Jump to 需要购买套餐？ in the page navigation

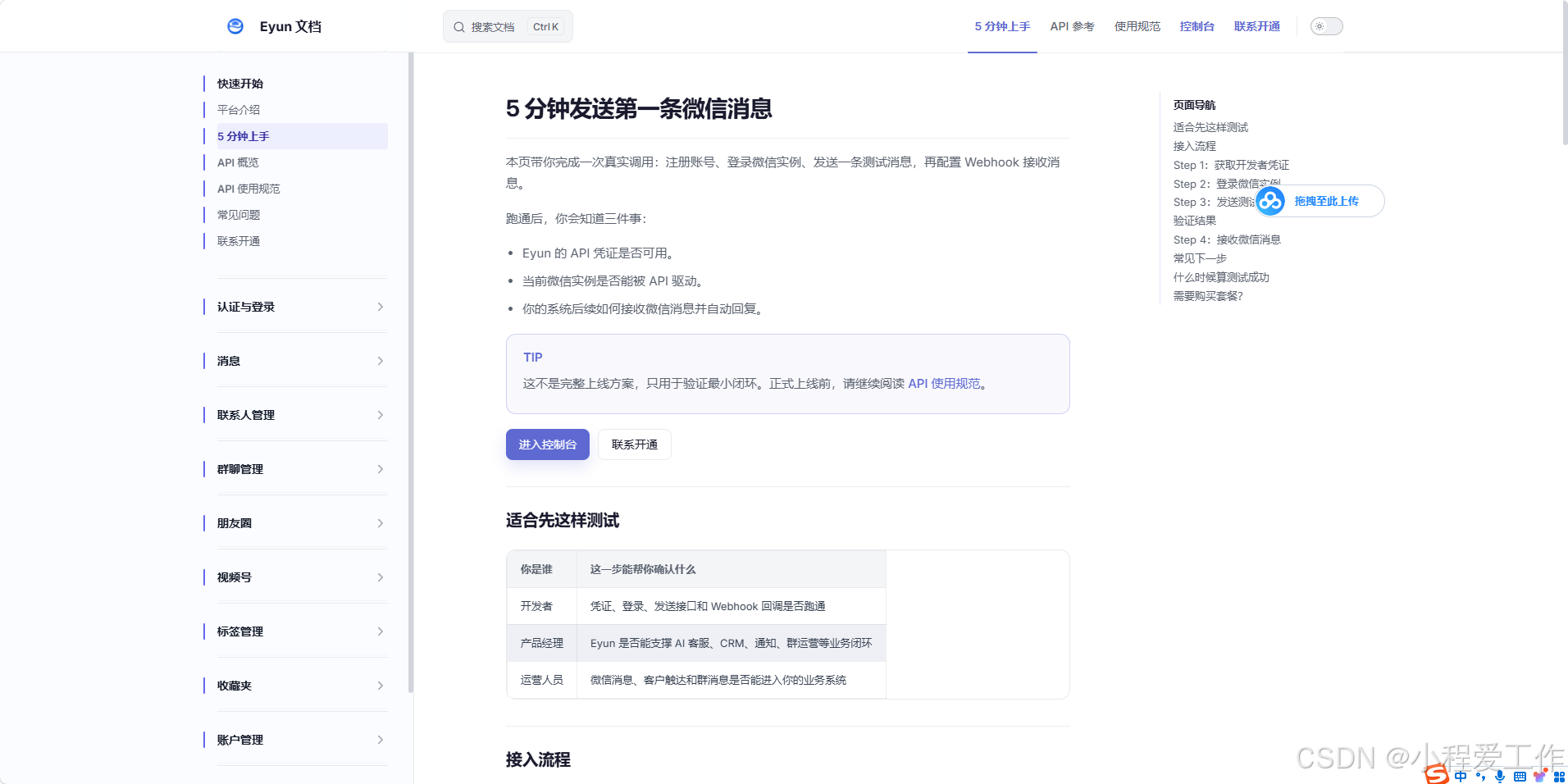click(1208, 296)
